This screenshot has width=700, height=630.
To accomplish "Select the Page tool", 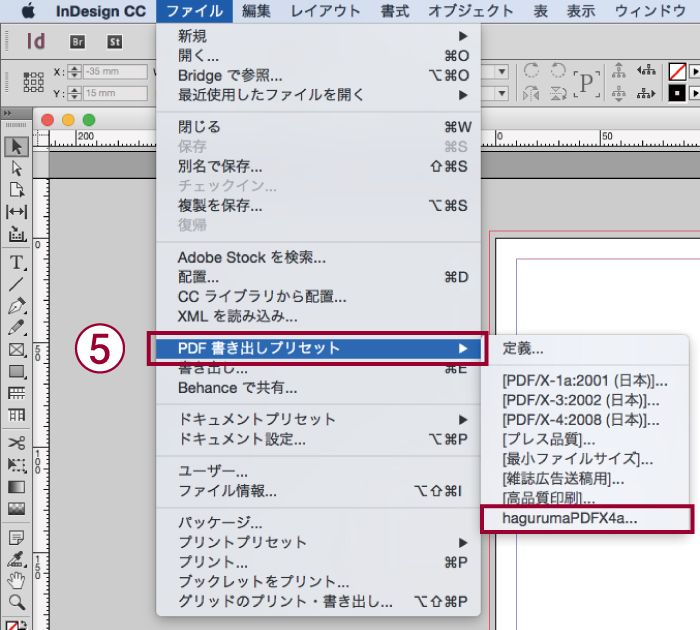I will point(17,190).
